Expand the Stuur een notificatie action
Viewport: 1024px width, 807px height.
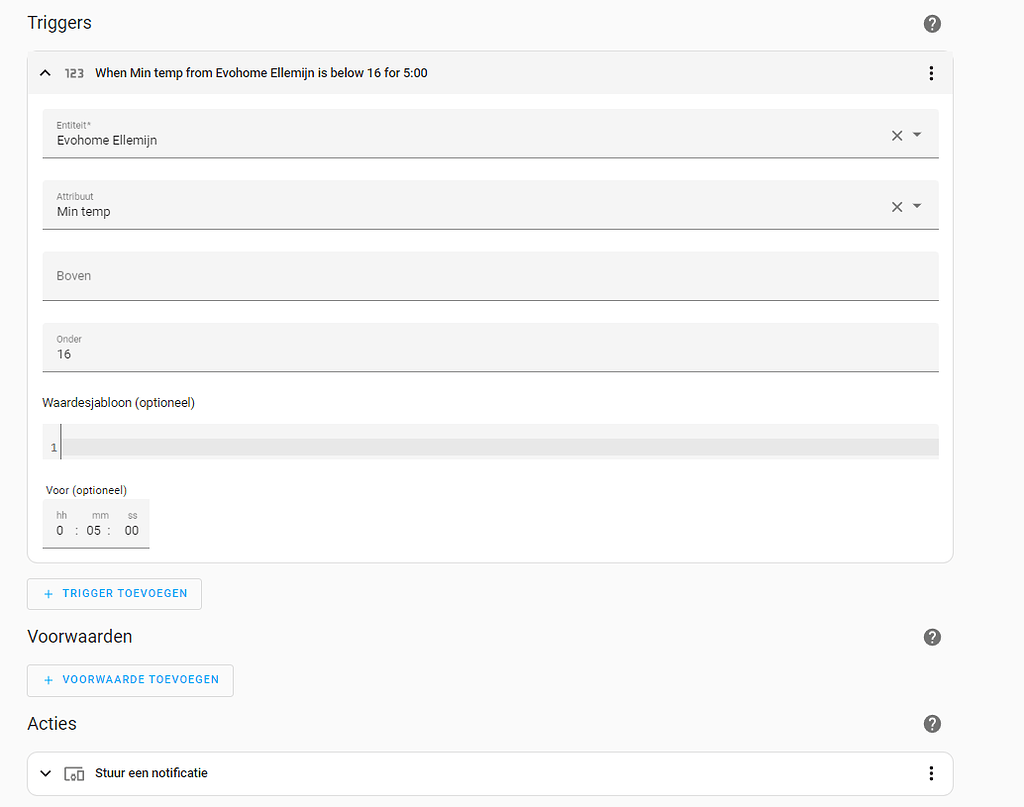pyautogui.click(x=45, y=773)
